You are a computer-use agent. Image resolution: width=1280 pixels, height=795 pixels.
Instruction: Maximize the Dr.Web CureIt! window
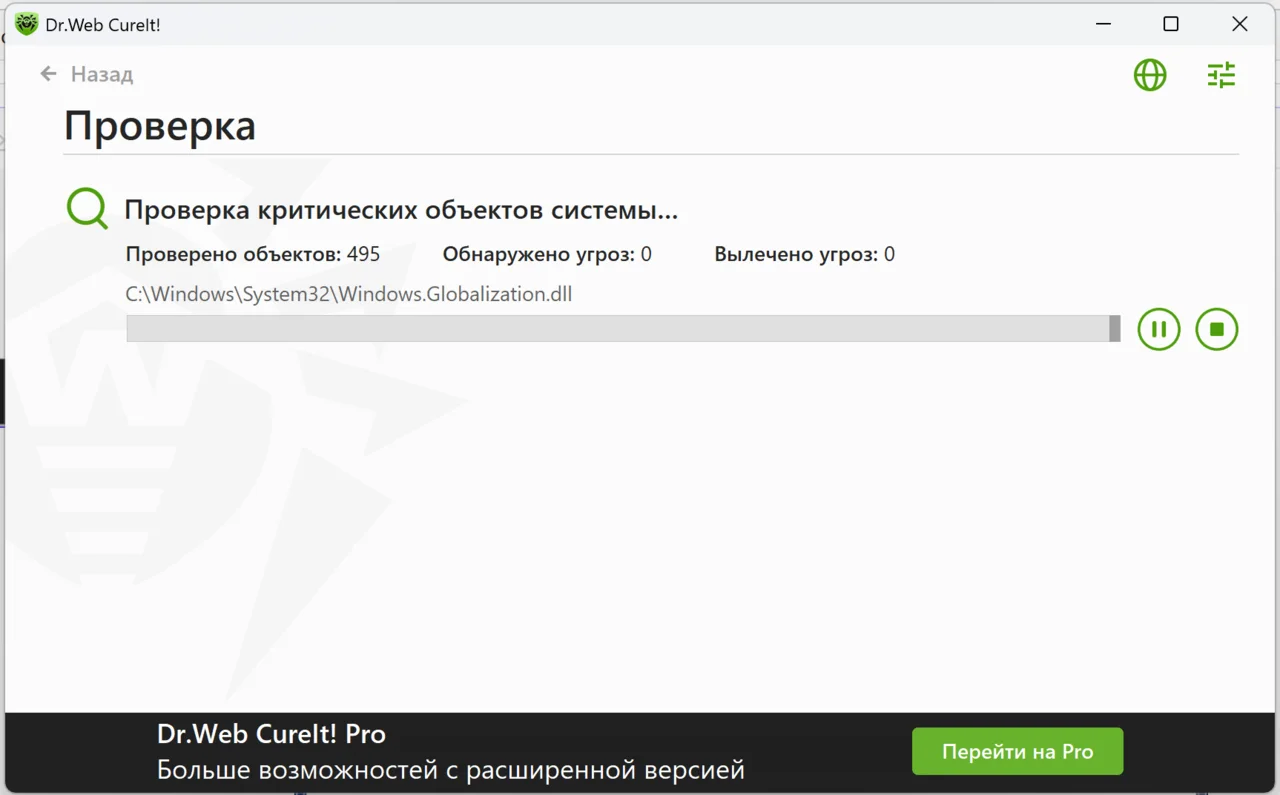click(x=1171, y=24)
